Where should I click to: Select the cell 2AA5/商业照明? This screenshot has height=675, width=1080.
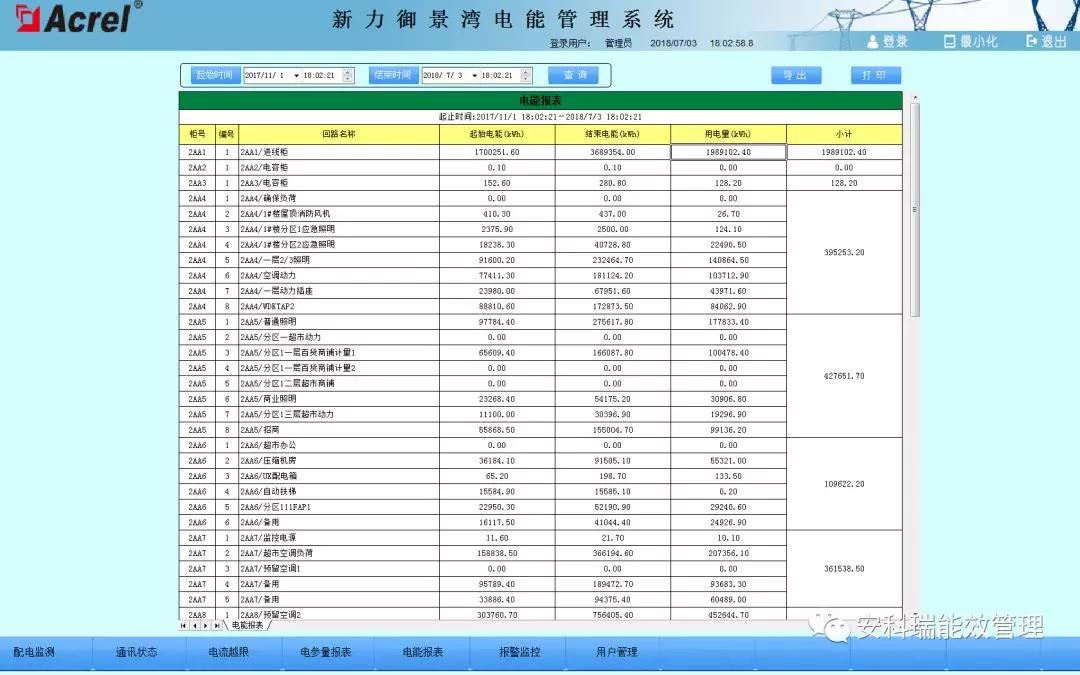pos(339,399)
